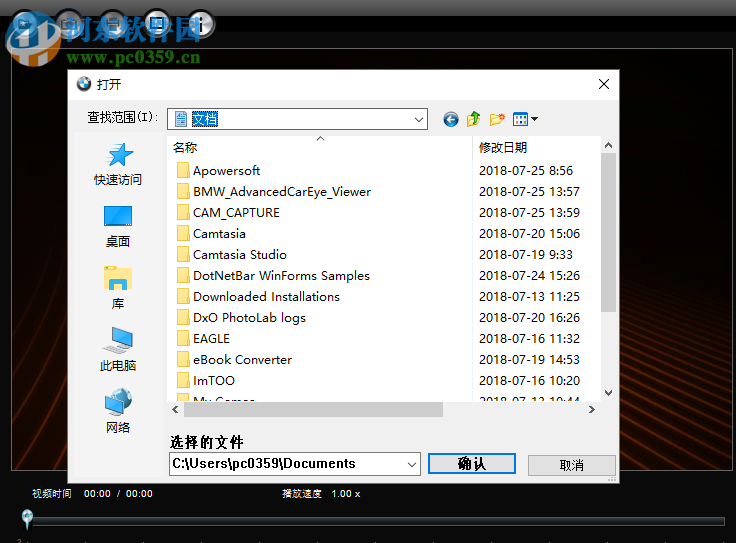The height and width of the screenshot is (543, 736).
Task: Select the Camtasia folder
Action: point(219,234)
